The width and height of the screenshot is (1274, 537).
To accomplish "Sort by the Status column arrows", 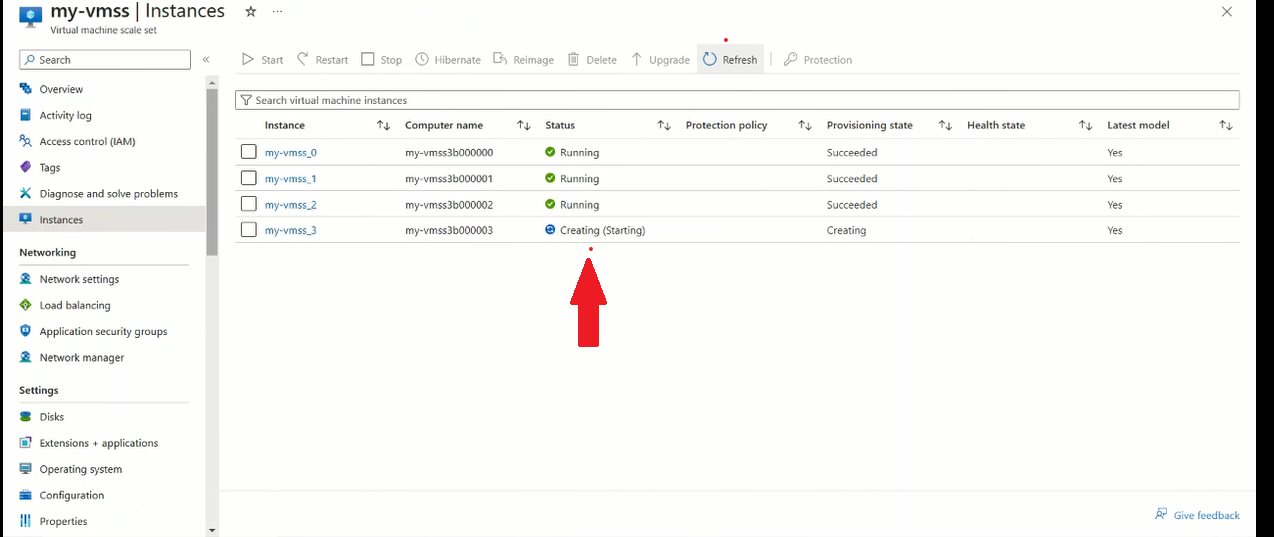I will tap(664, 125).
